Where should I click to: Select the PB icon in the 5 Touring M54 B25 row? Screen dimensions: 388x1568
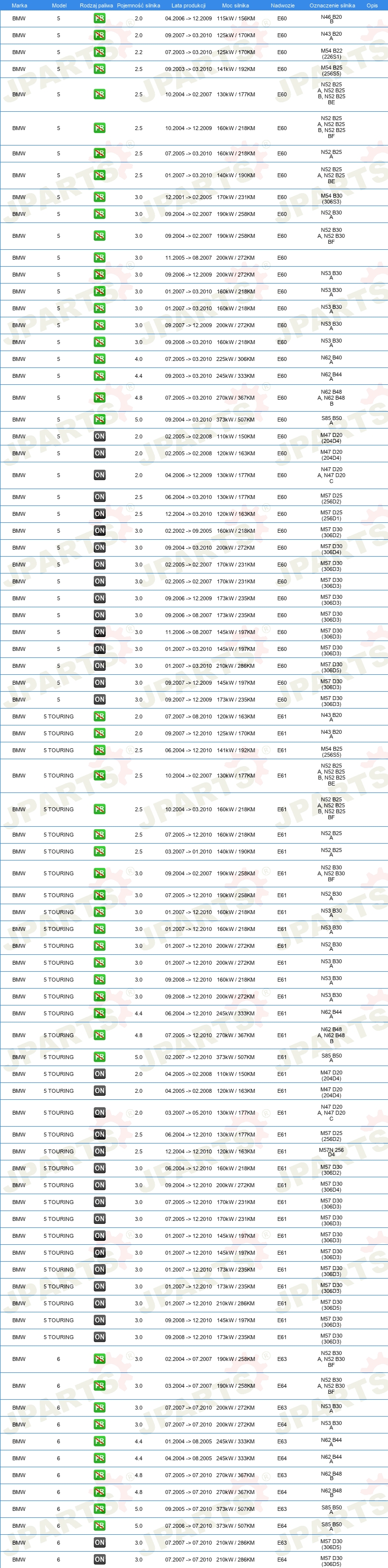coord(99,751)
